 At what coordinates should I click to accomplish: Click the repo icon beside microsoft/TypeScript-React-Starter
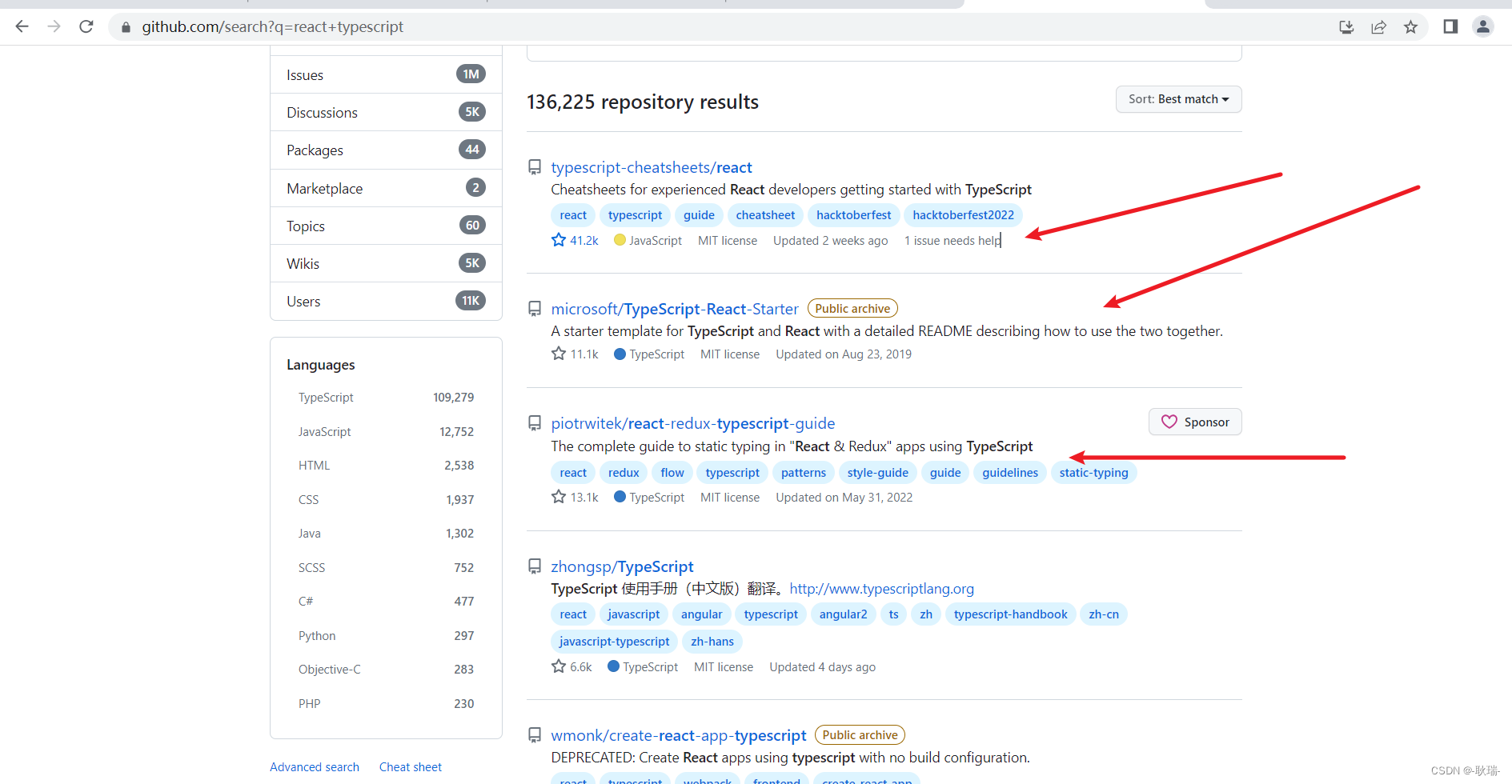pos(535,309)
